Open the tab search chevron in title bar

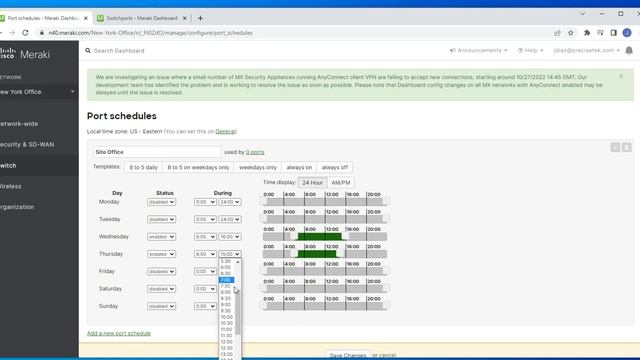click(582, 13)
